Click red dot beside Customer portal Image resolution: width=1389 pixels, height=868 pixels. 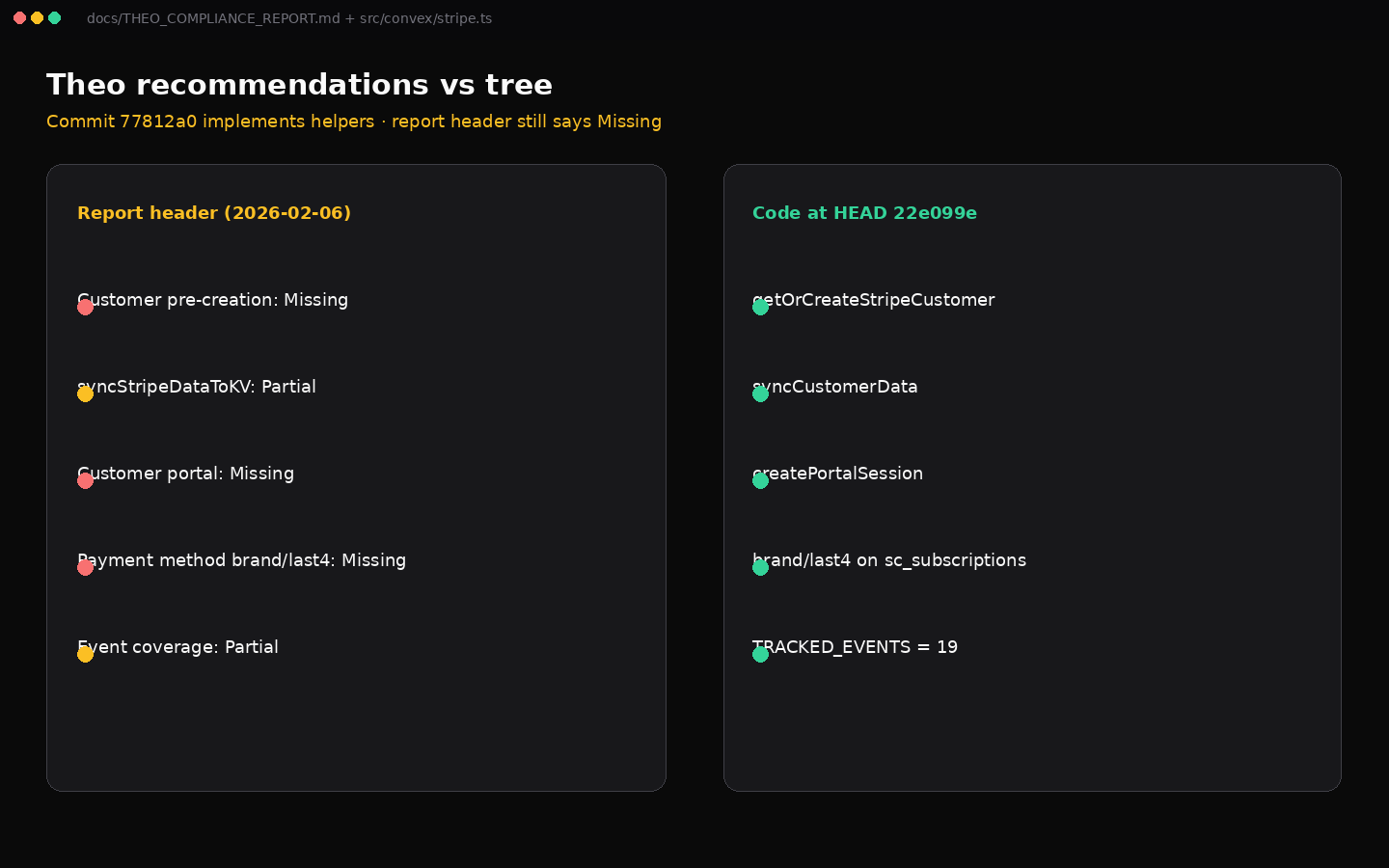(x=85, y=480)
